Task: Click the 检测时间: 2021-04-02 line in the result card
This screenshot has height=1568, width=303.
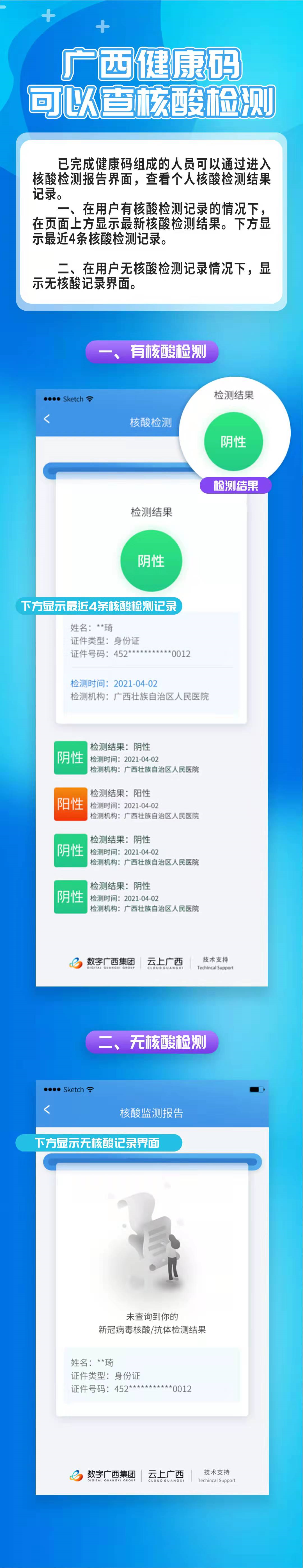Action: click(x=114, y=683)
